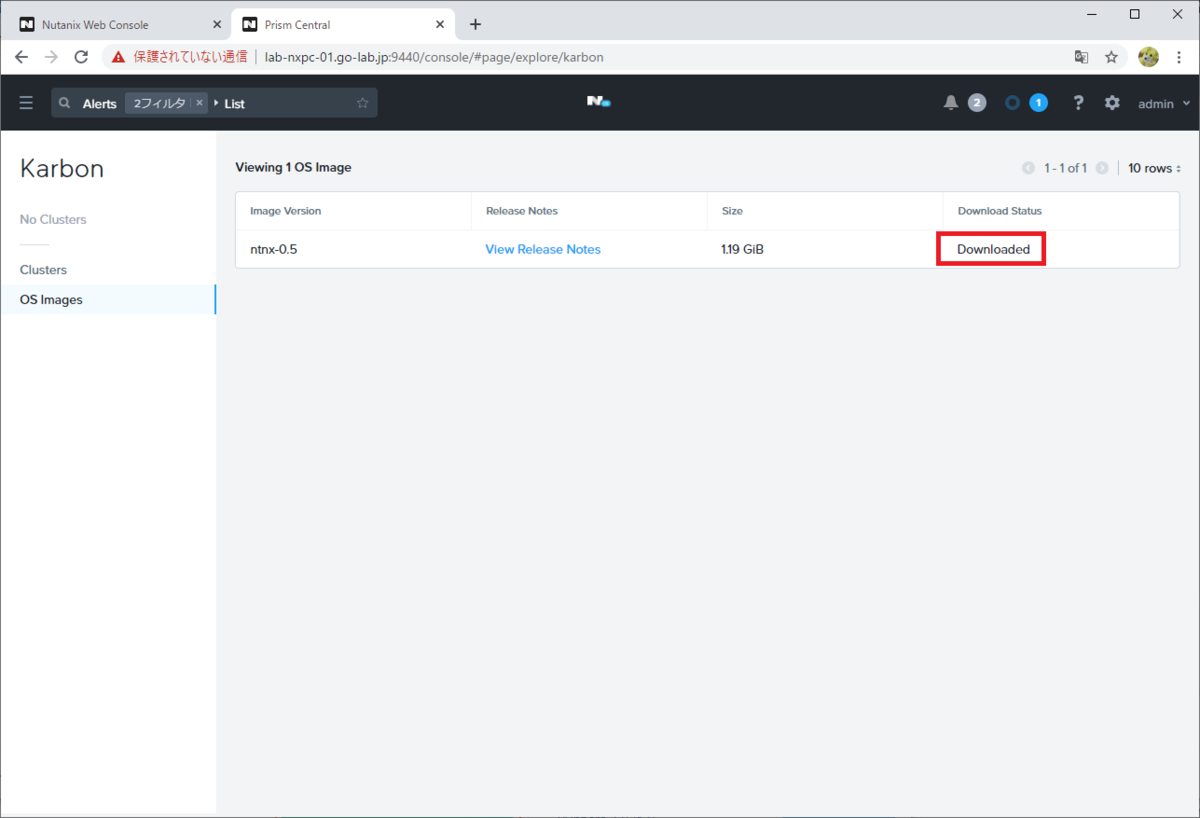1200x818 pixels.
Task: Click the Size column header
Action: (x=731, y=211)
